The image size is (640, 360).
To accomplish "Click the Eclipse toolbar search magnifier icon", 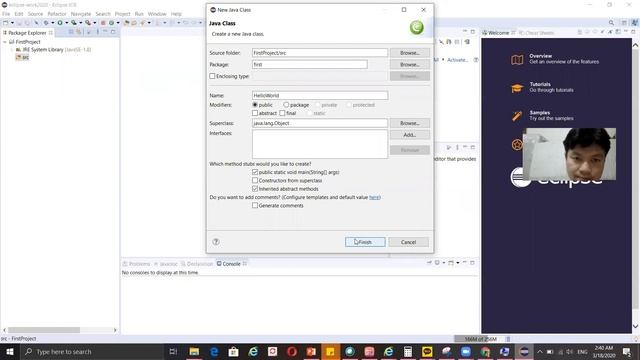I will [611, 23].
